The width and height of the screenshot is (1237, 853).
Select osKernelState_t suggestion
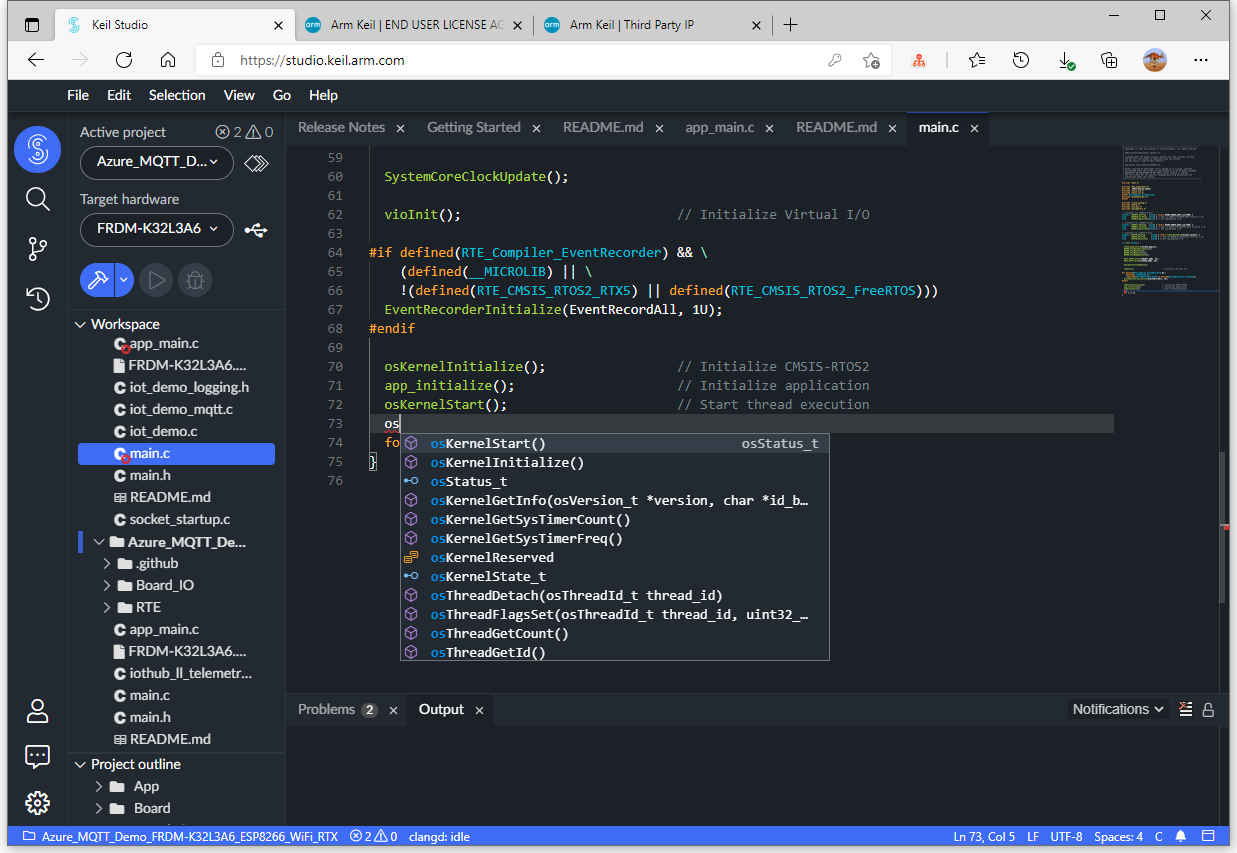[615, 576]
